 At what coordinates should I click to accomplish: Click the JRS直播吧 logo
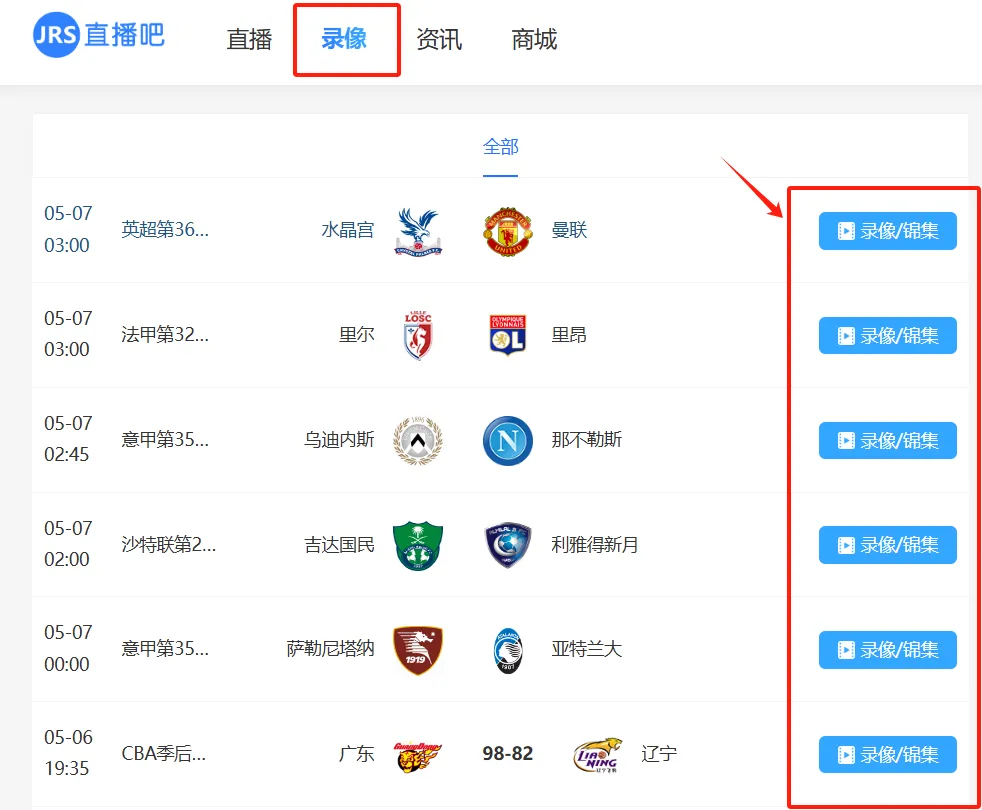[x=99, y=35]
